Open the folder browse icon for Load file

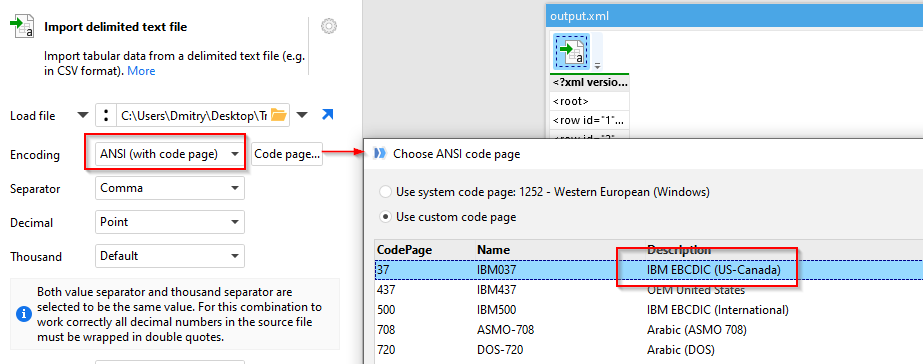click(278, 115)
